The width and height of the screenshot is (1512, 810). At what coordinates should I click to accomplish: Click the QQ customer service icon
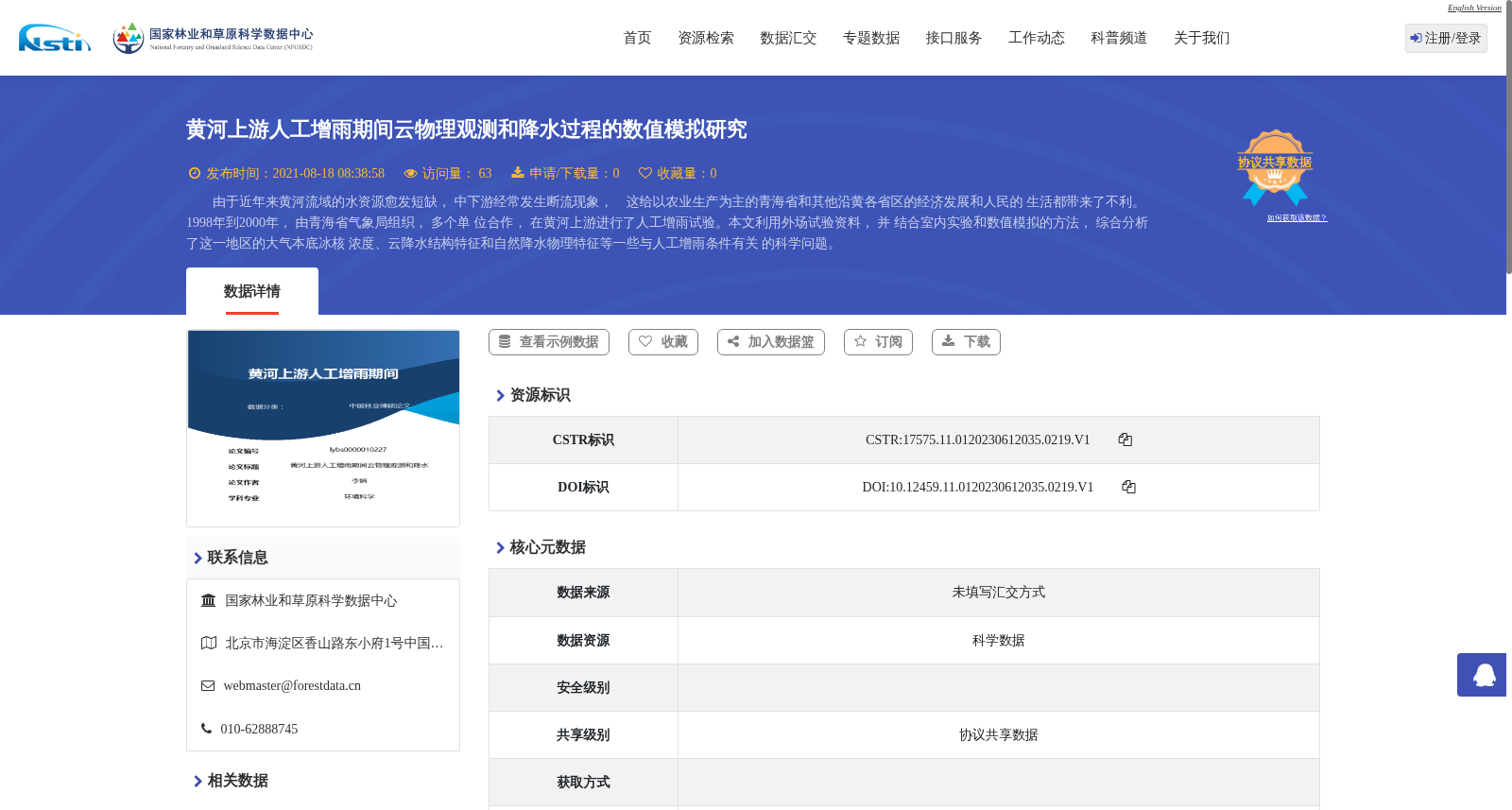pyautogui.click(x=1482, y=675)
